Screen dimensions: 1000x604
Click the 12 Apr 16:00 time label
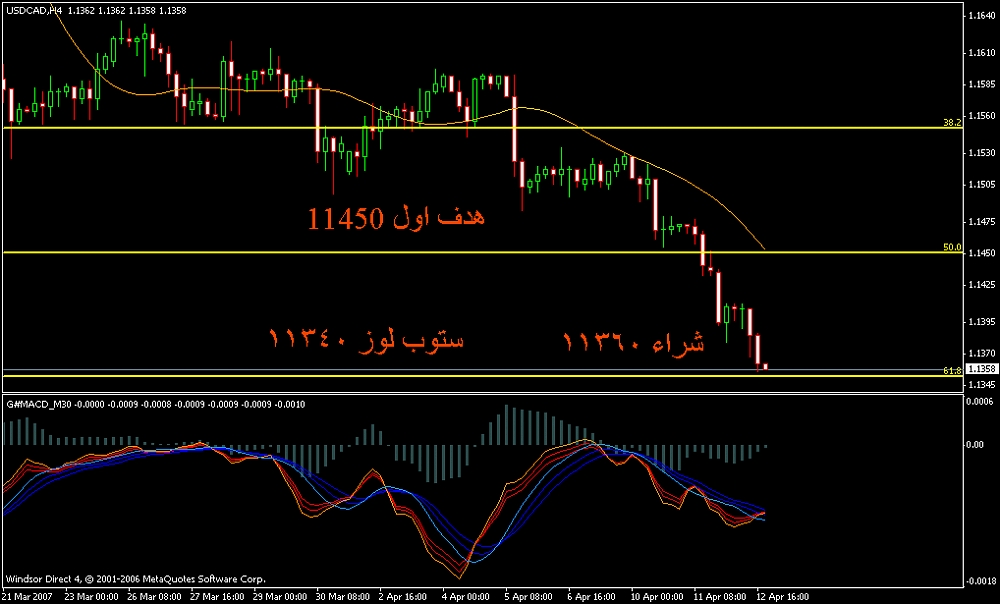tap(782, 596)
